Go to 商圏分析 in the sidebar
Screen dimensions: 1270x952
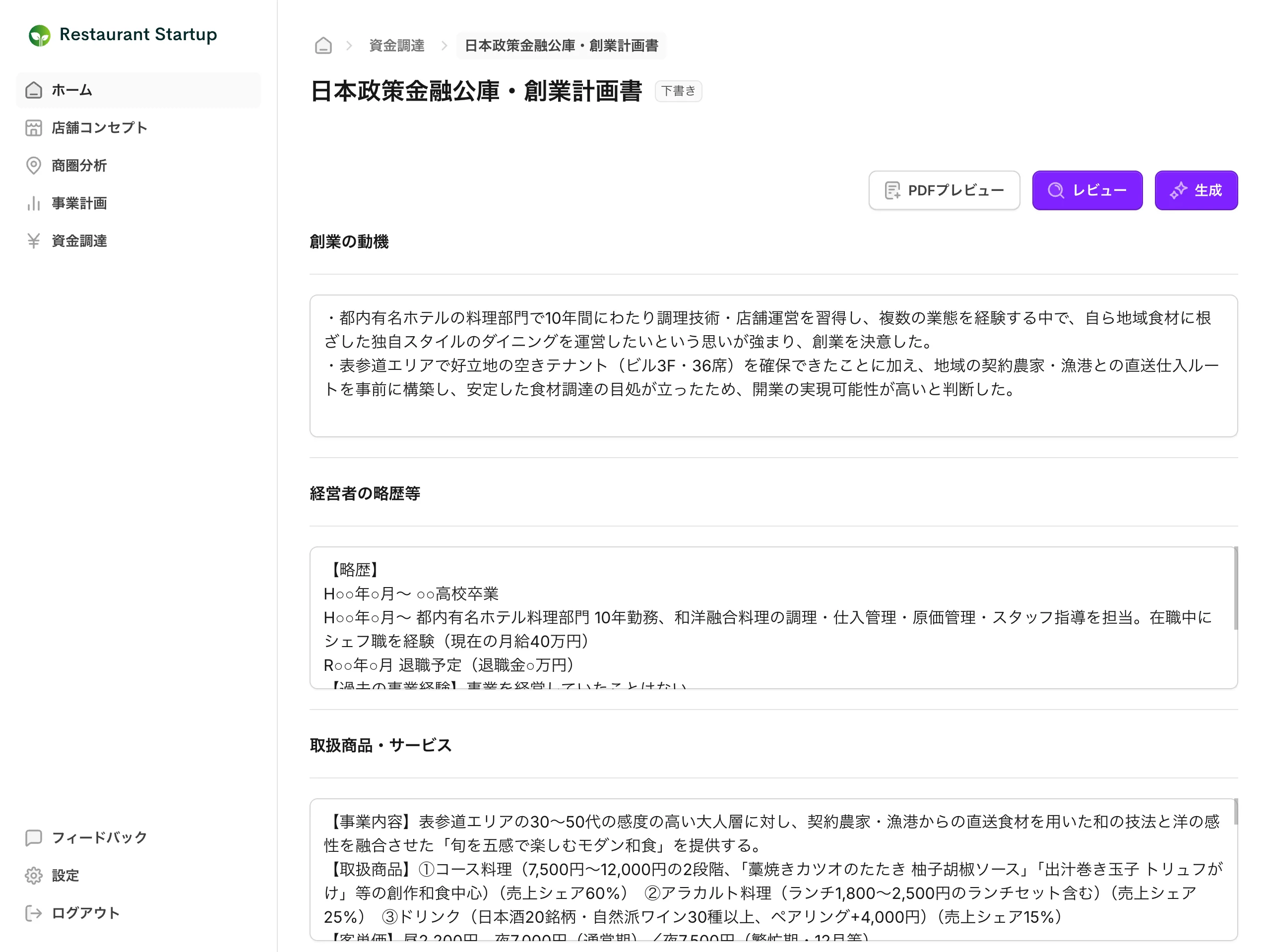coord(138,165)
